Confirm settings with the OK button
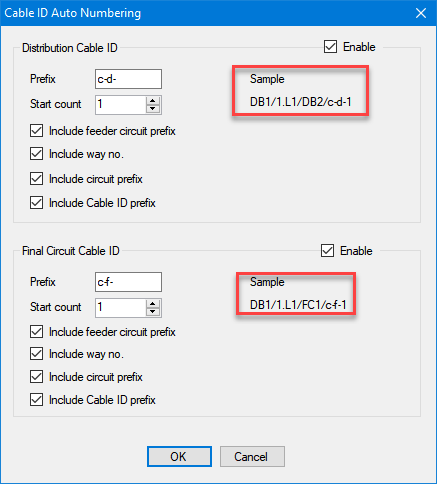 (179, 456)
